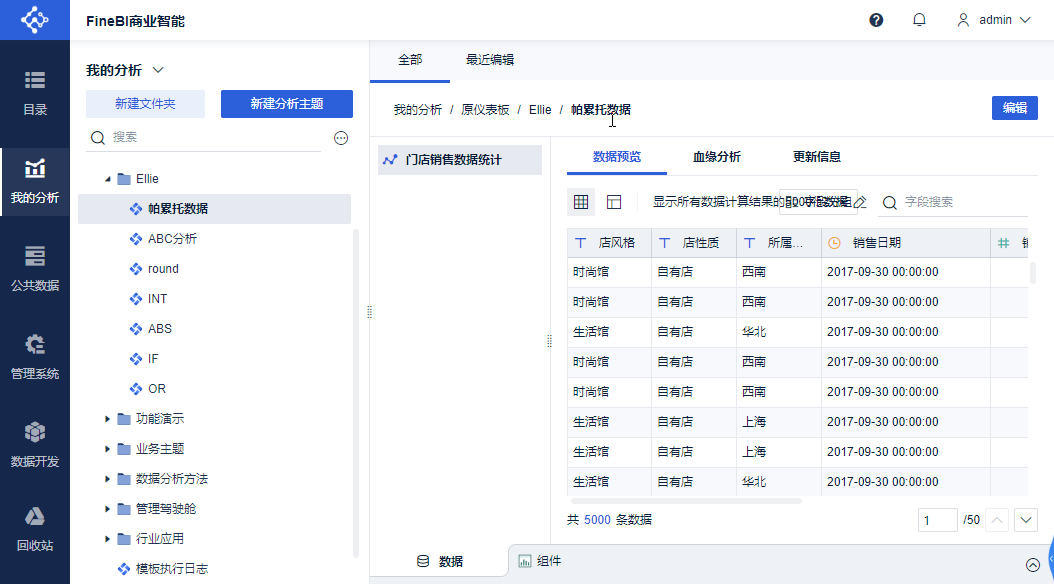
Task: Click the 店风格 text type icon
Action: coord(581,243)
